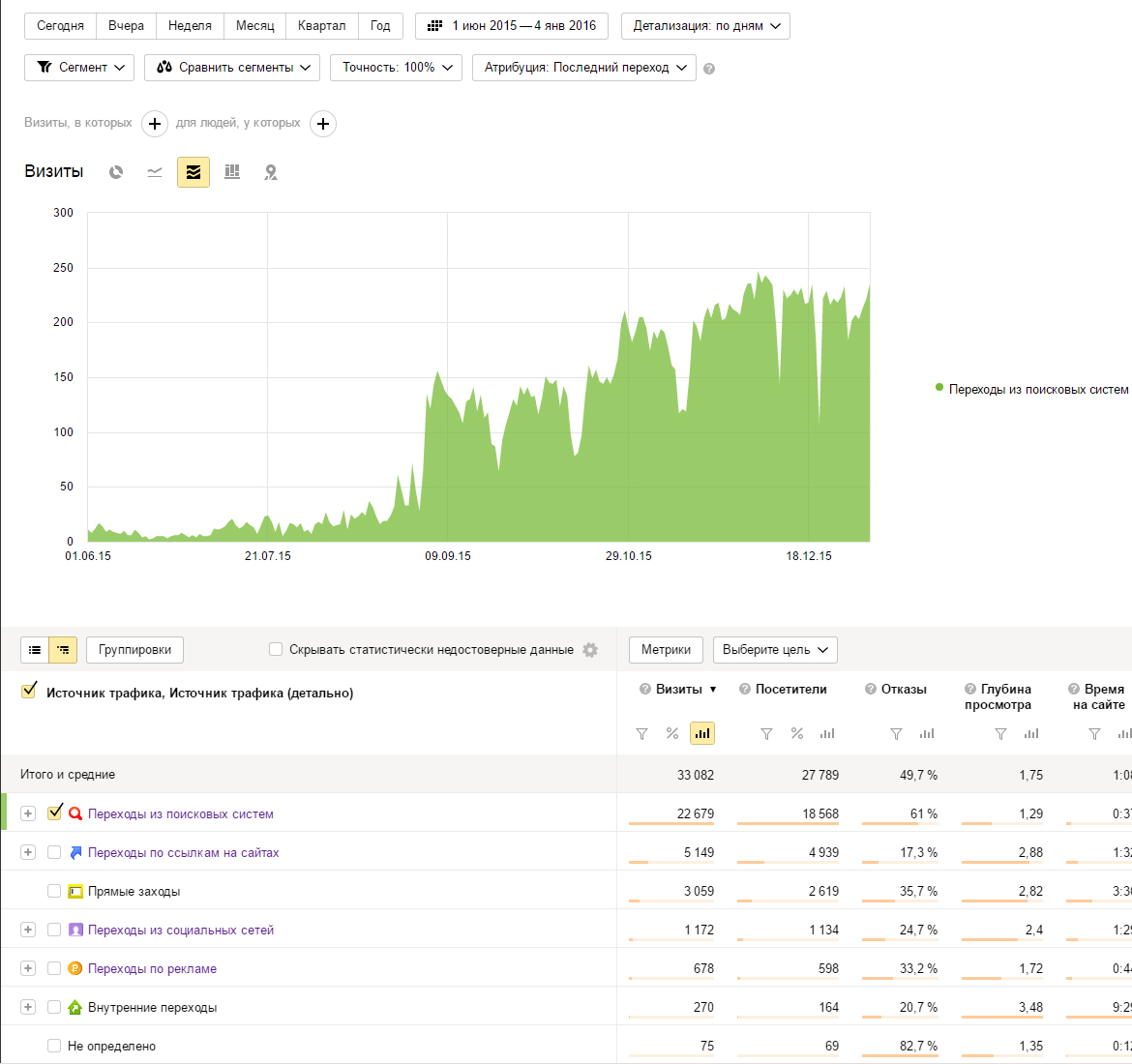Open the map chart view
The width and height of the screenshot is (1132, 1064).
pyautogui.click(x=271, y=172)
